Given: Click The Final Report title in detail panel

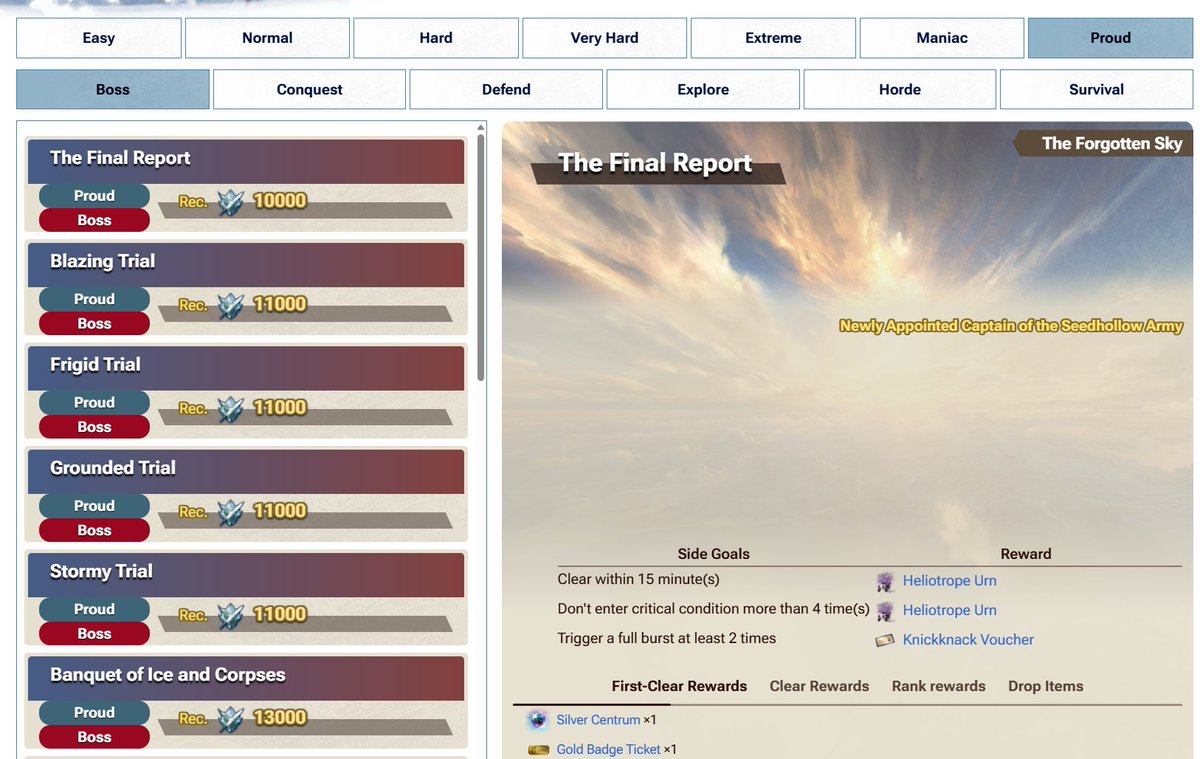Looking at the screenshot, I should point(655,164).
